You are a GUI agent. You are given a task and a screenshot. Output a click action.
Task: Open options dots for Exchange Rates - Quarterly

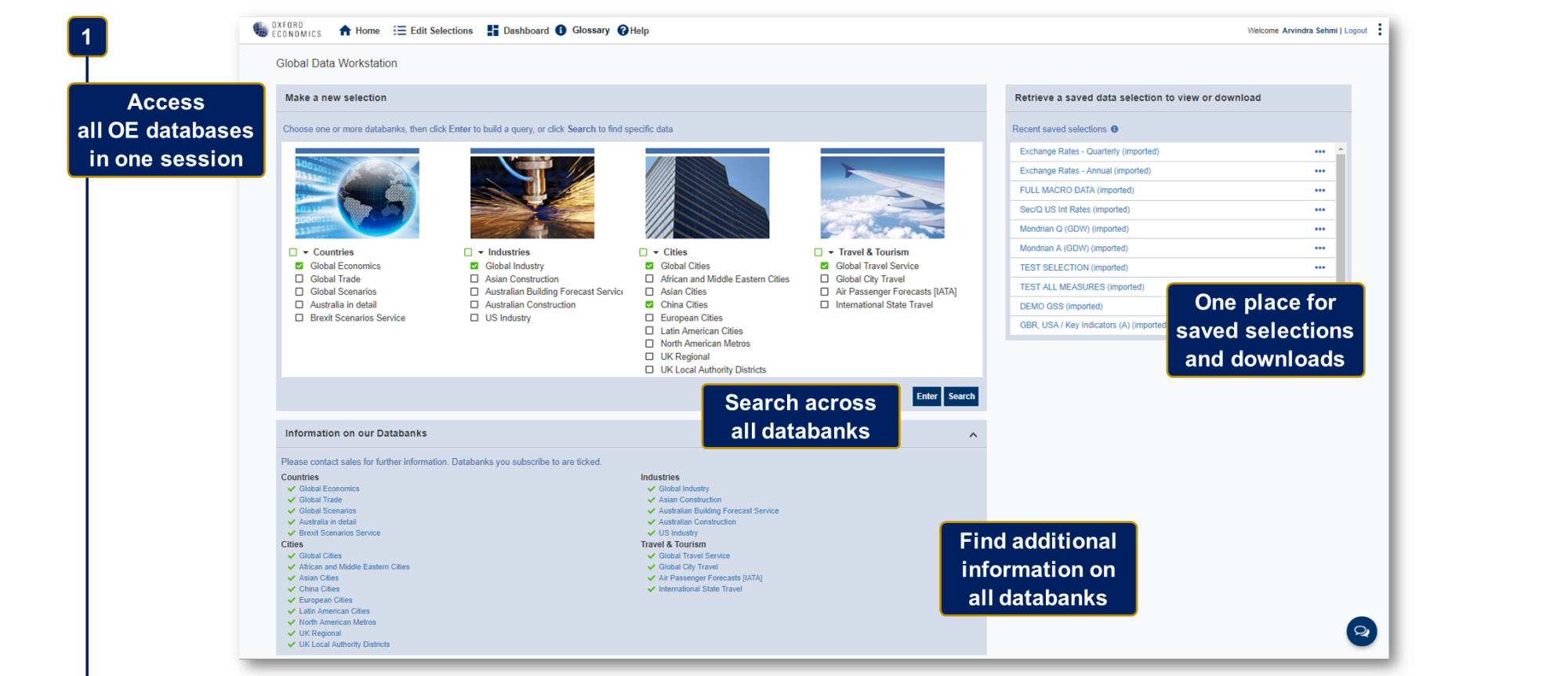coord(1320,151)
